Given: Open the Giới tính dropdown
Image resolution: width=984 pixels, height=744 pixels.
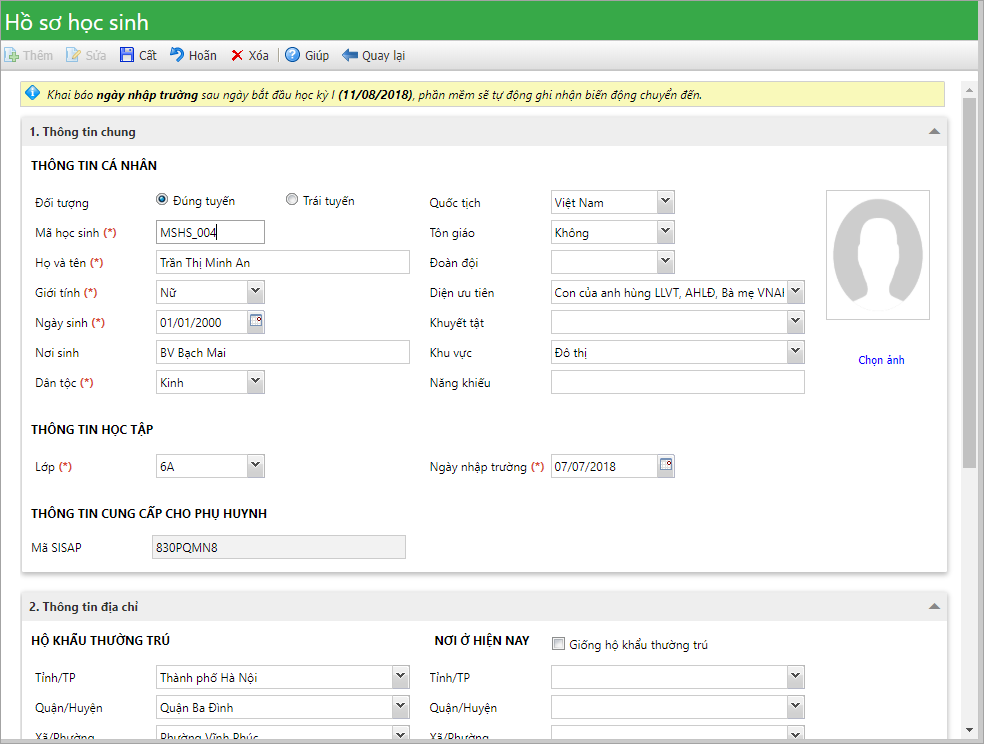Looking at the screenshot, I should point(255,292).
